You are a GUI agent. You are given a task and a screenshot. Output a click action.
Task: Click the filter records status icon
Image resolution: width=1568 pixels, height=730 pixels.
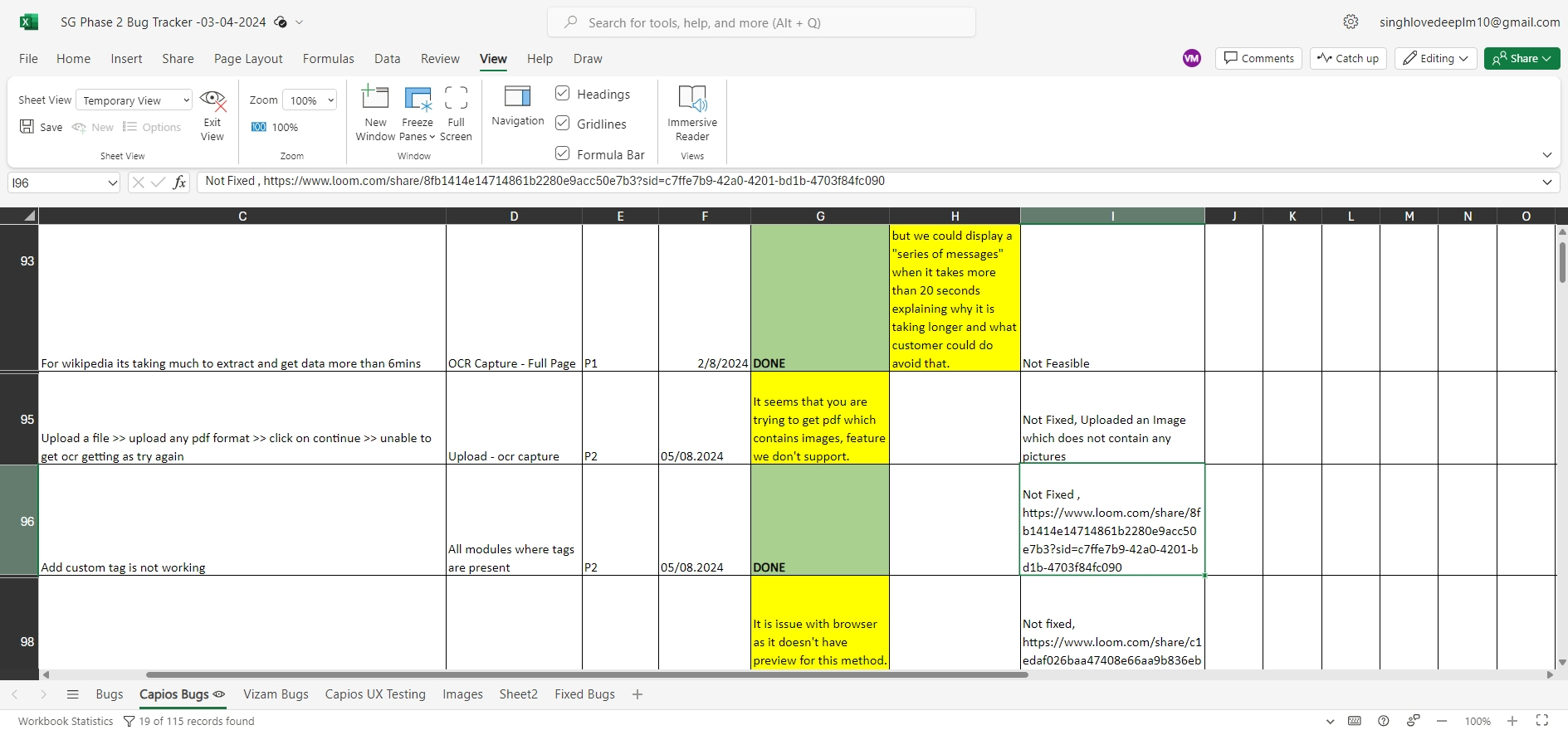point(129,721)
